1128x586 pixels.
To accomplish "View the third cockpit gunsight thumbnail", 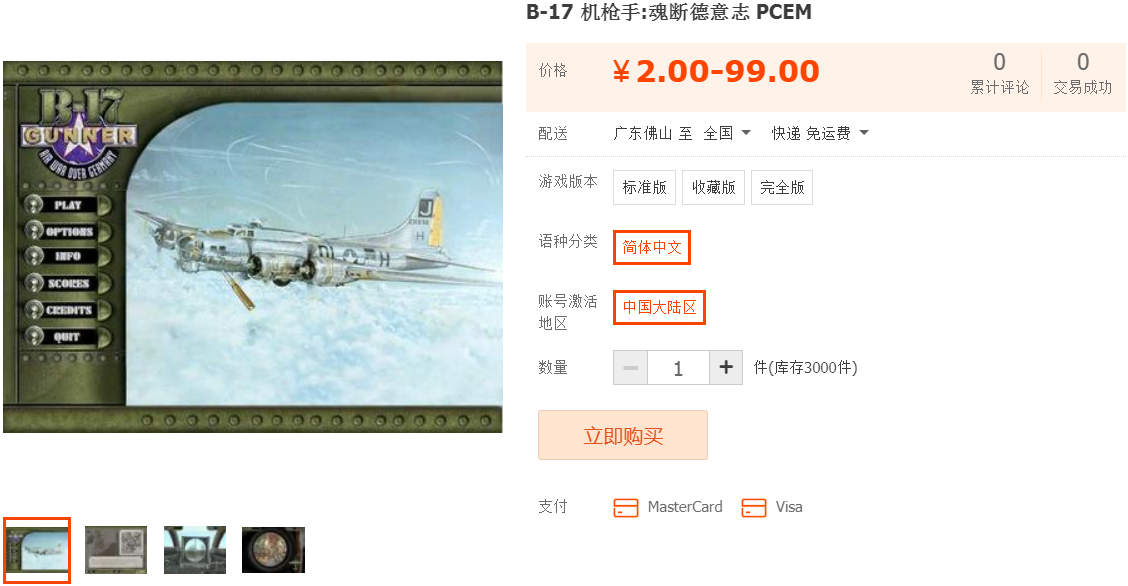I will pos(195,550).
